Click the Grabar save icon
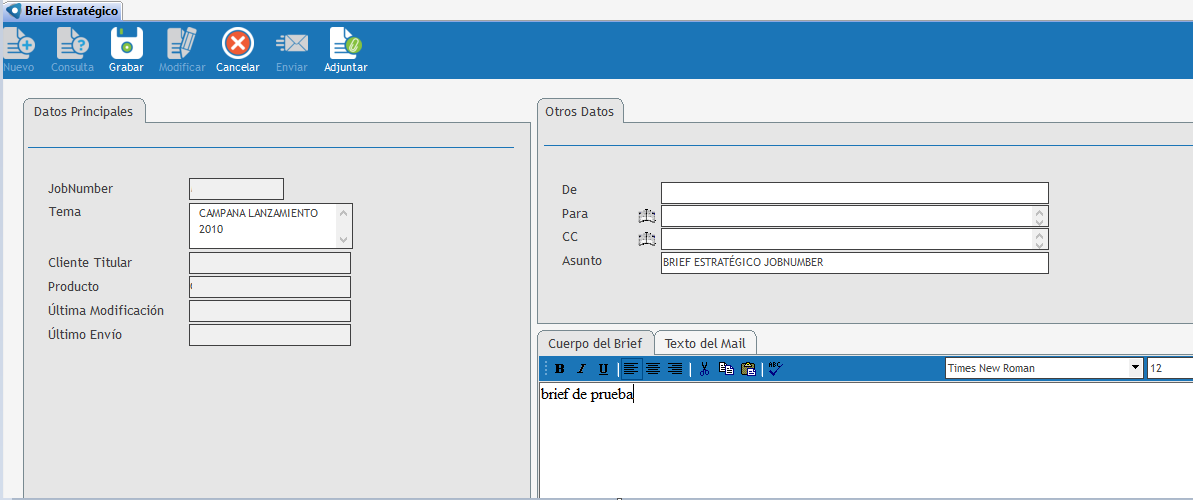Screen dimensions: 1193x500 [x=126, y=44]
